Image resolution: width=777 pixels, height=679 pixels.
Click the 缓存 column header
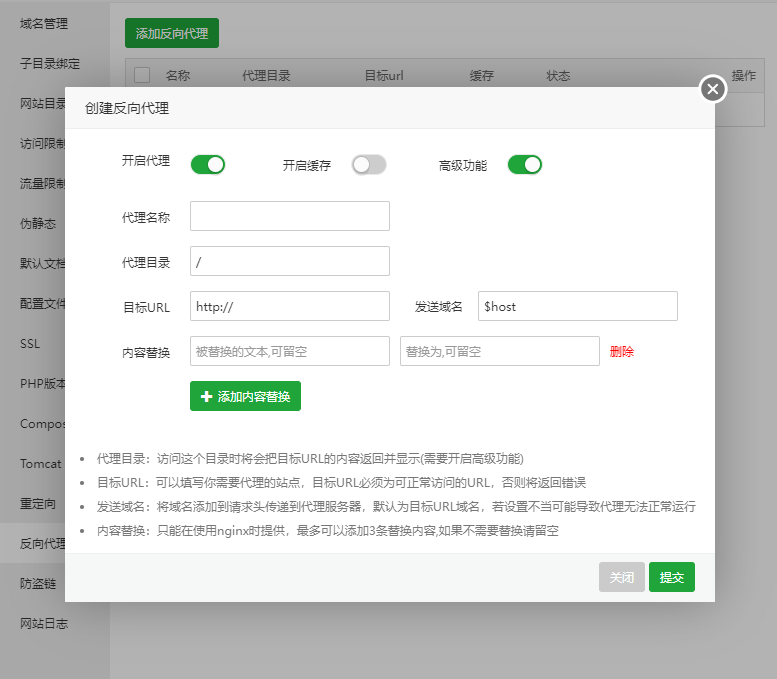tap(482, 76)
